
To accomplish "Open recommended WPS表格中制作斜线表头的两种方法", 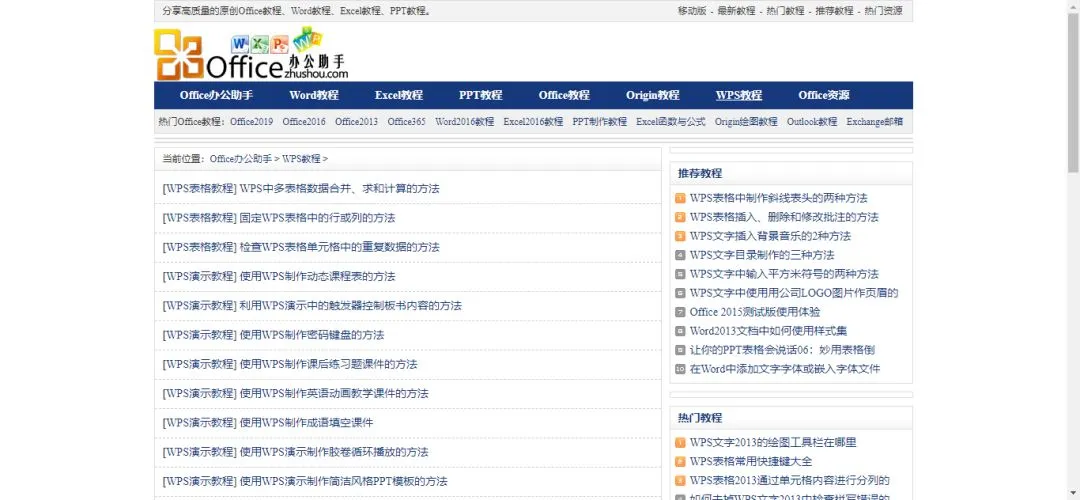I will point(778,198).
